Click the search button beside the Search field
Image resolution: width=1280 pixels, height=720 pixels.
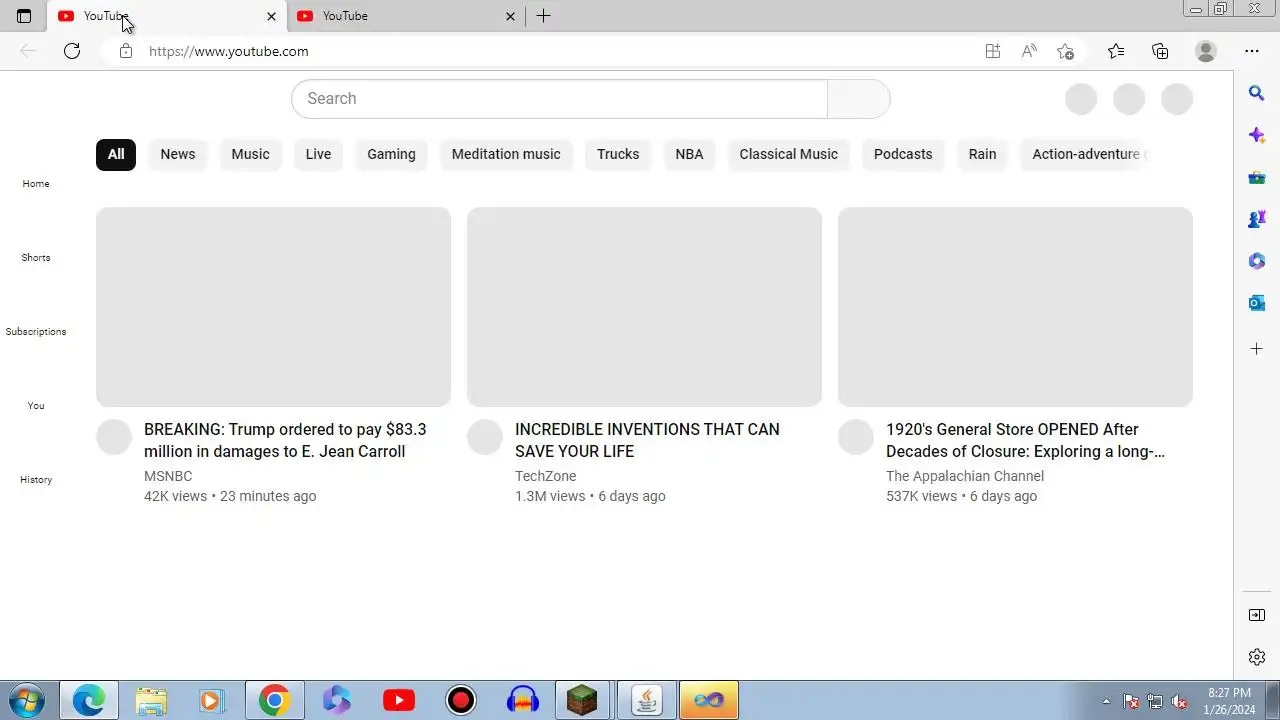[x=859, y=99]
